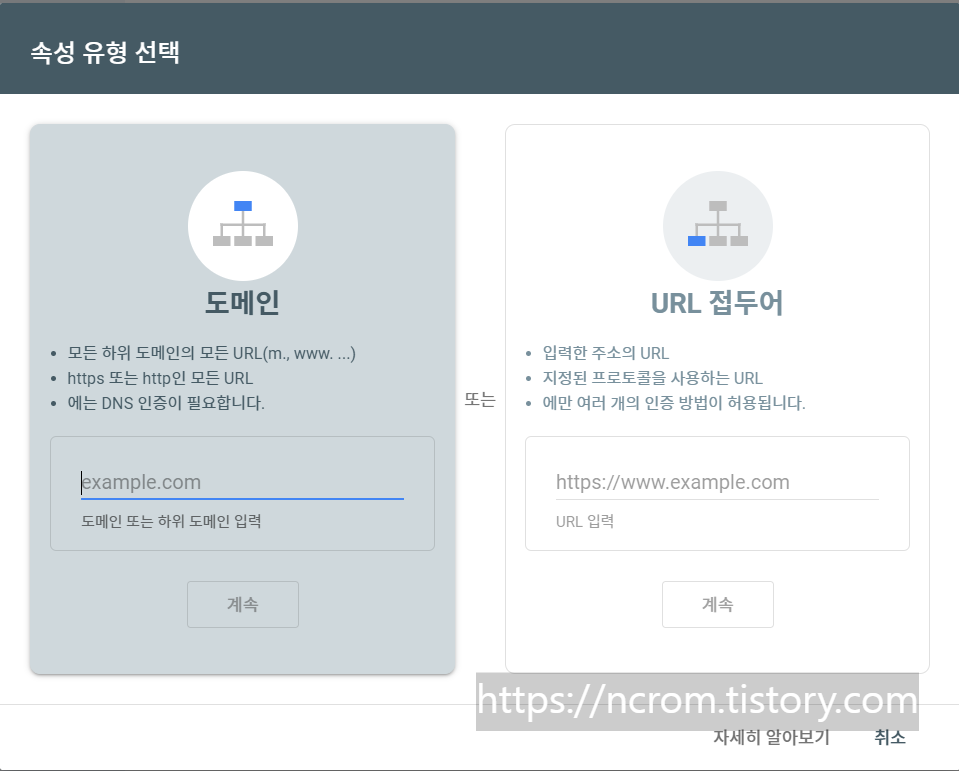Click 취소 to cancel the dialog
The image size is (959, 771).
pyautogui.click(x=890, y=737)
